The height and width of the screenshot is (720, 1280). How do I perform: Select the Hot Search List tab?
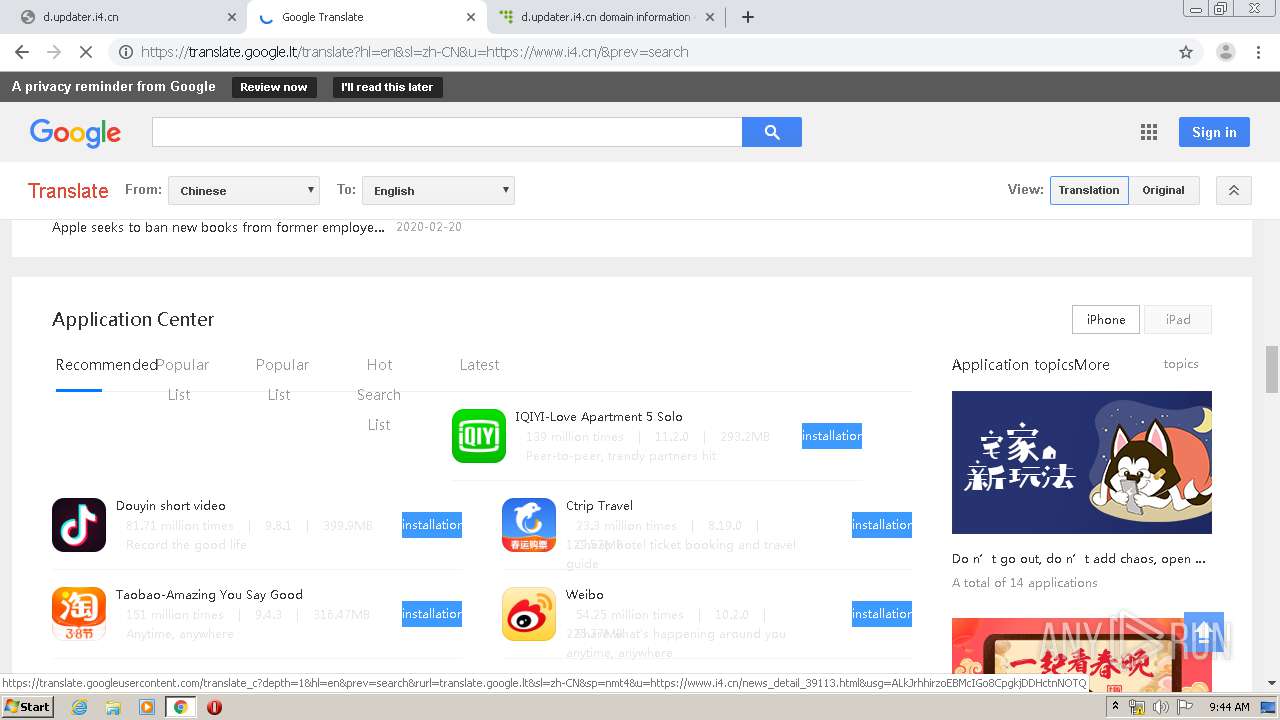point(379,394)
